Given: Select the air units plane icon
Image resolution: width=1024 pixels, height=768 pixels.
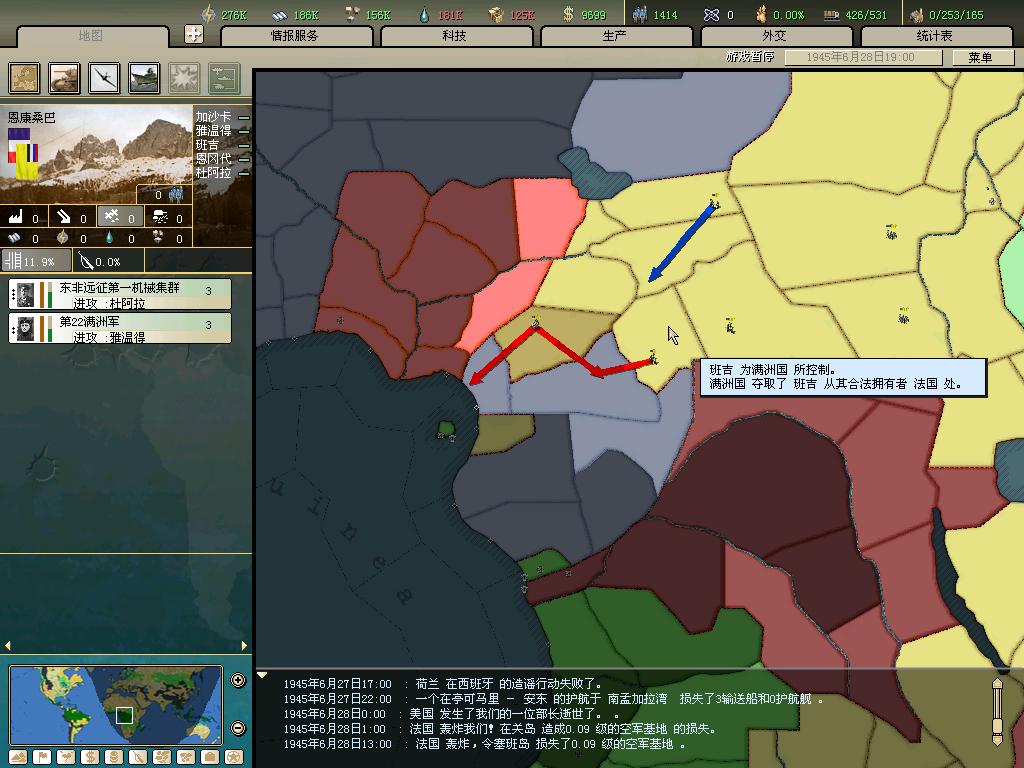Looking at the screenshot, I should [105, 78].
